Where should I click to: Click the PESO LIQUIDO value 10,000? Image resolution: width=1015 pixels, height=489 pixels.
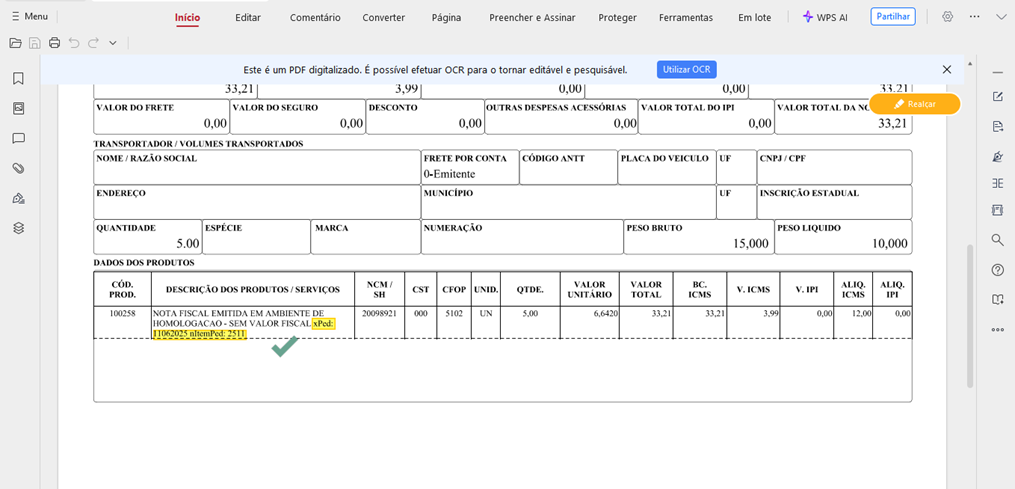point(889,244)
